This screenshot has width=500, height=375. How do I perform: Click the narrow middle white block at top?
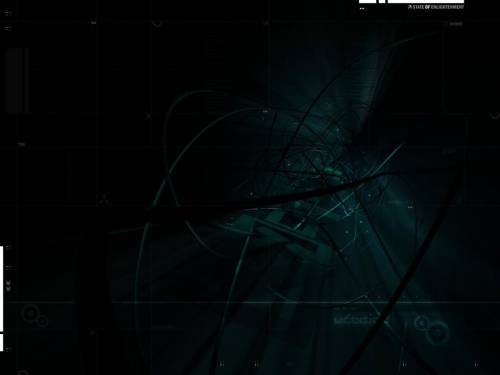[x=382, y=1]
